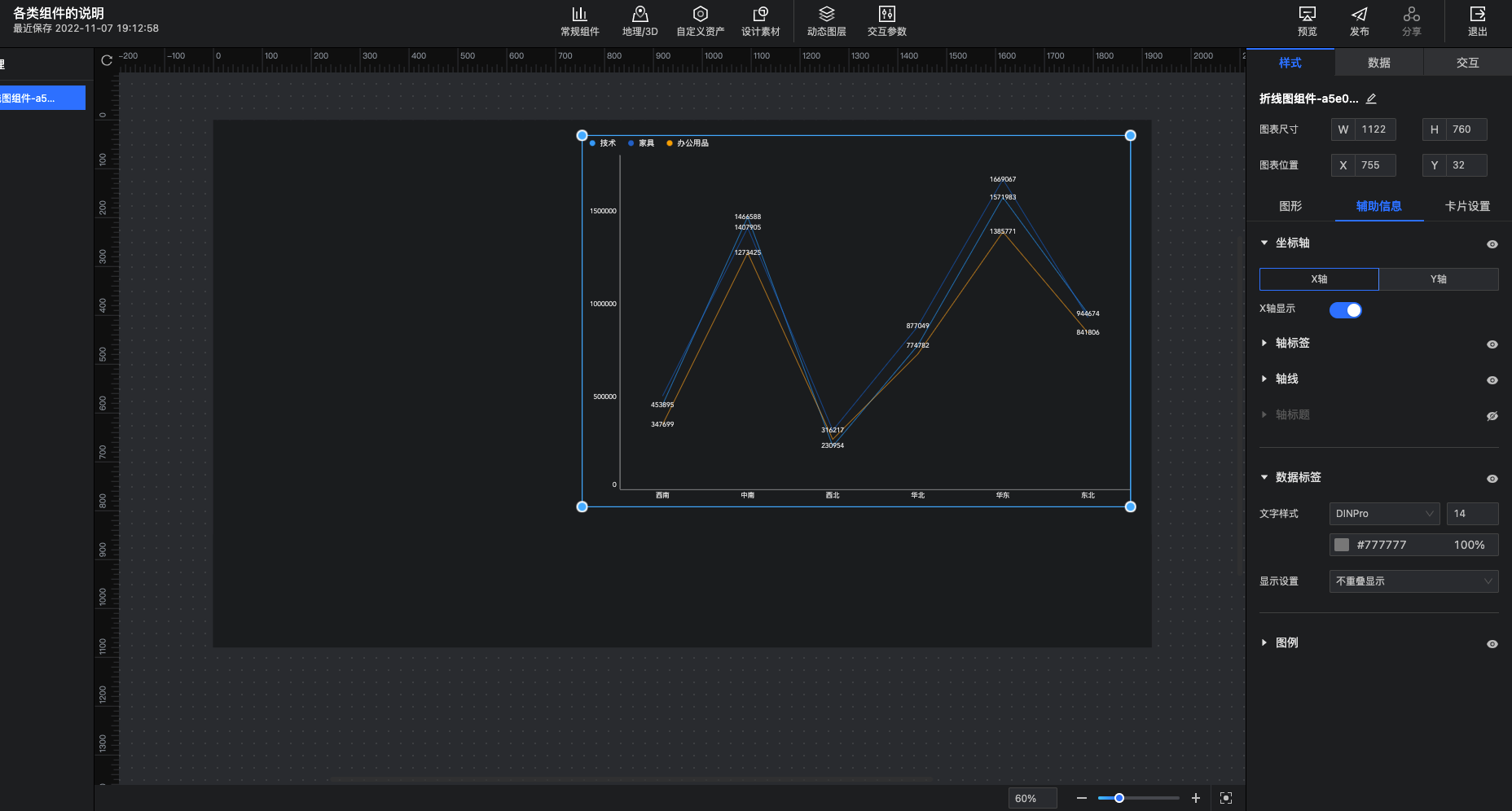Click the 家具 legend item in chart
Viewport: 1512px width, 811px height.
click(x=641, y=143)
